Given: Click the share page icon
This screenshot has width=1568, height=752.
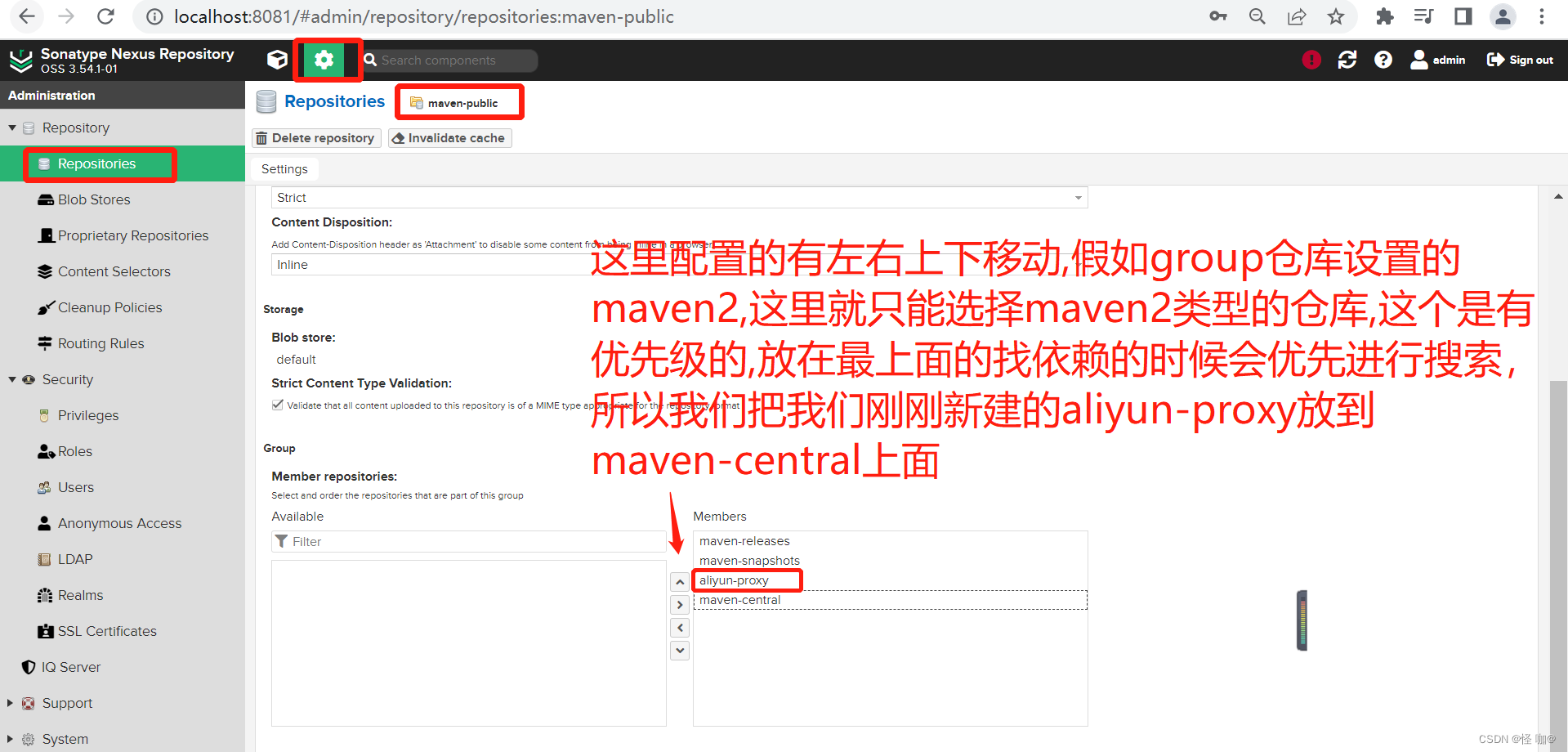Looking at the screenshot, I should click(1297, 16).
